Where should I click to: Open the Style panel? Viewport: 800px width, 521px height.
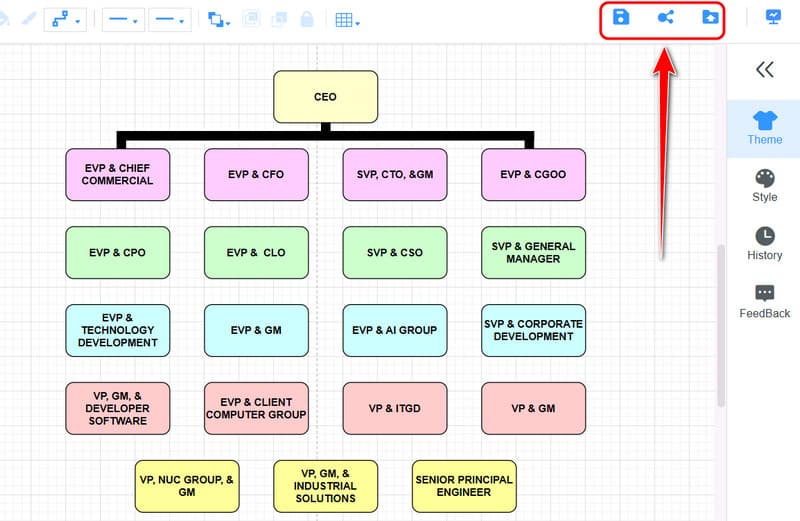click(764, 185)
